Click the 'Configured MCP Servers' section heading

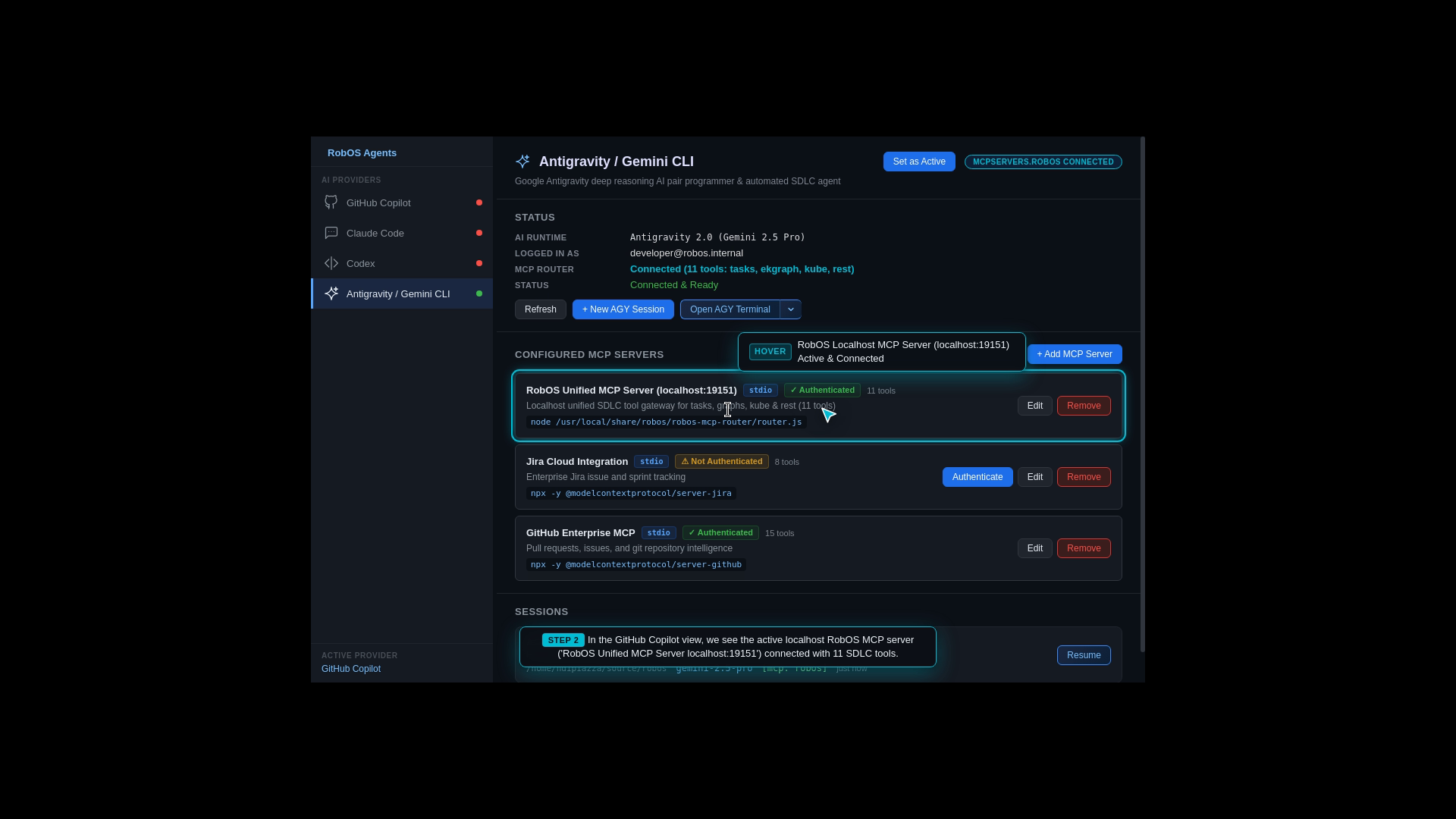coord(589,355)
